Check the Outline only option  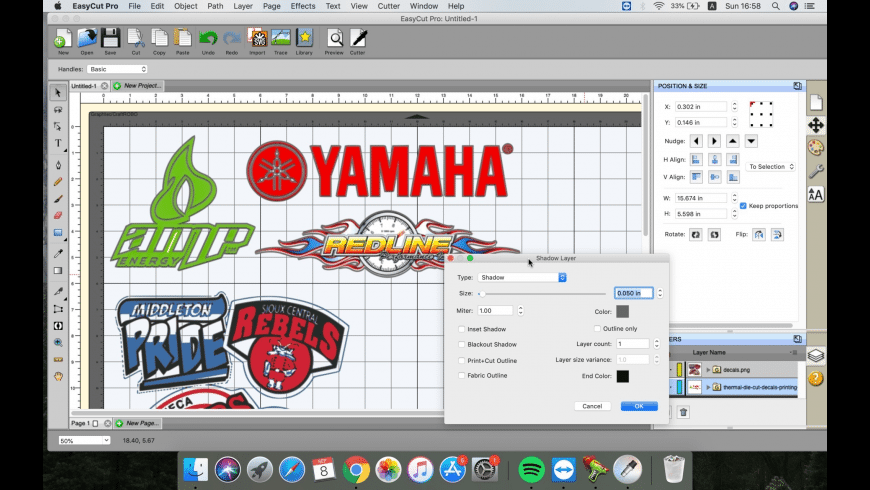[x=597, y=329]
